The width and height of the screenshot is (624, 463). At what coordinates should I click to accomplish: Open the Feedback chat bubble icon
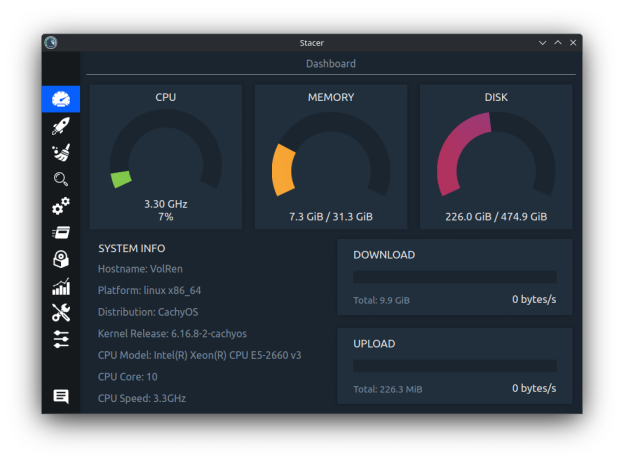[61, 397]
